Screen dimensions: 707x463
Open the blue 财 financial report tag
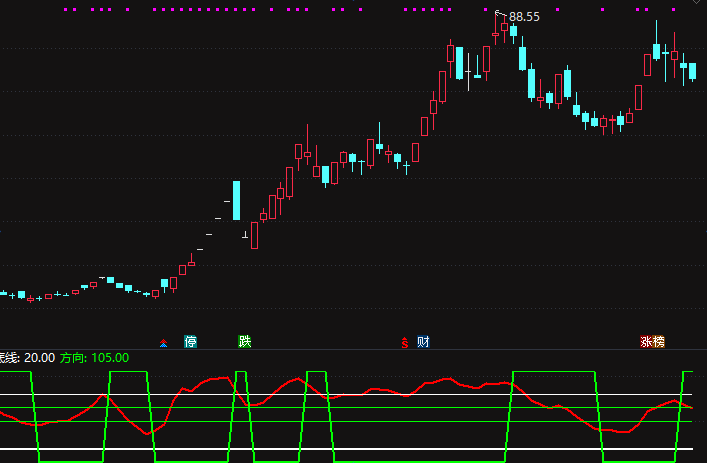(x=423, y=342)
